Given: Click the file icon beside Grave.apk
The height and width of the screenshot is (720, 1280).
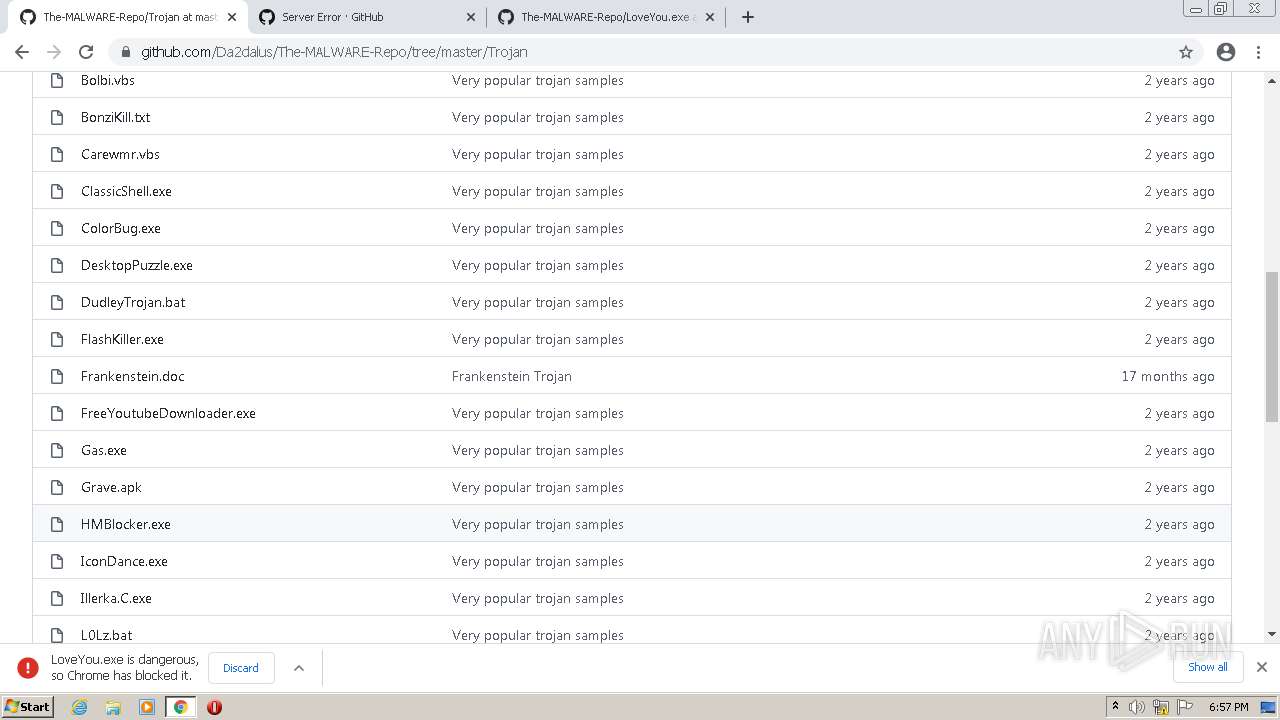Looking at the screenshot, I should pyautogui.click(x=57, y=487).
